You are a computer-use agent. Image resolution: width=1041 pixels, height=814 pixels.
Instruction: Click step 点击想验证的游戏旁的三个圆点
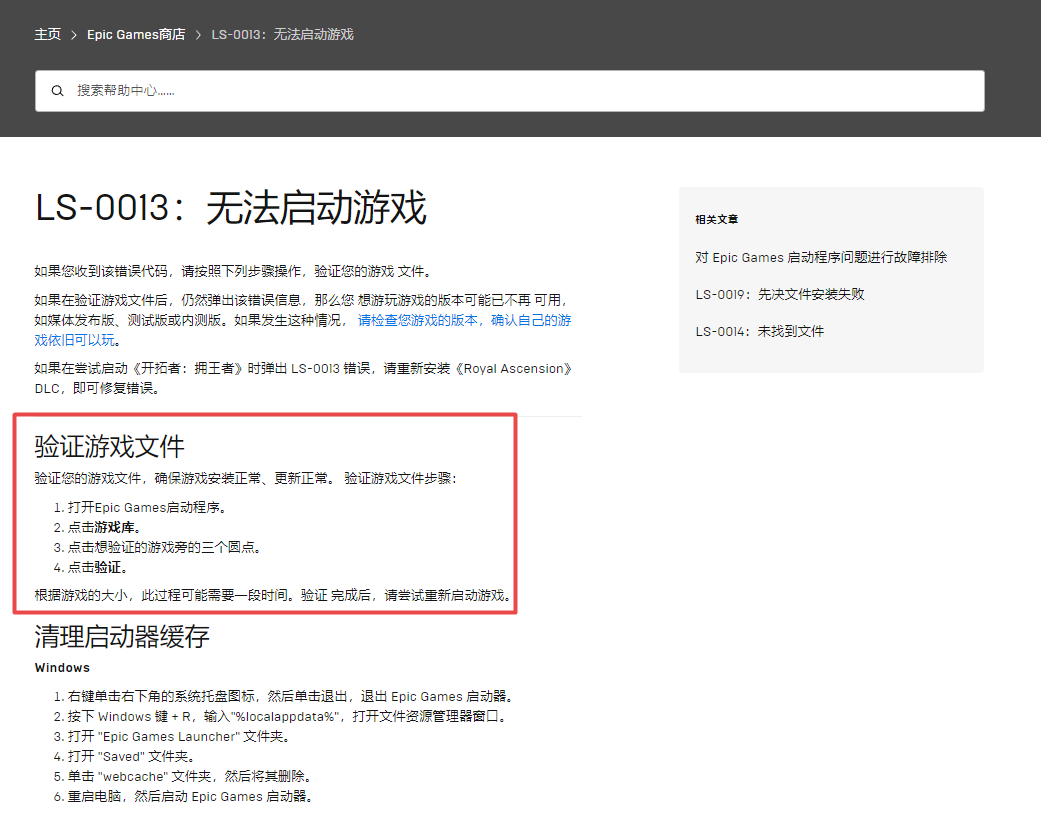coord(165,547)
